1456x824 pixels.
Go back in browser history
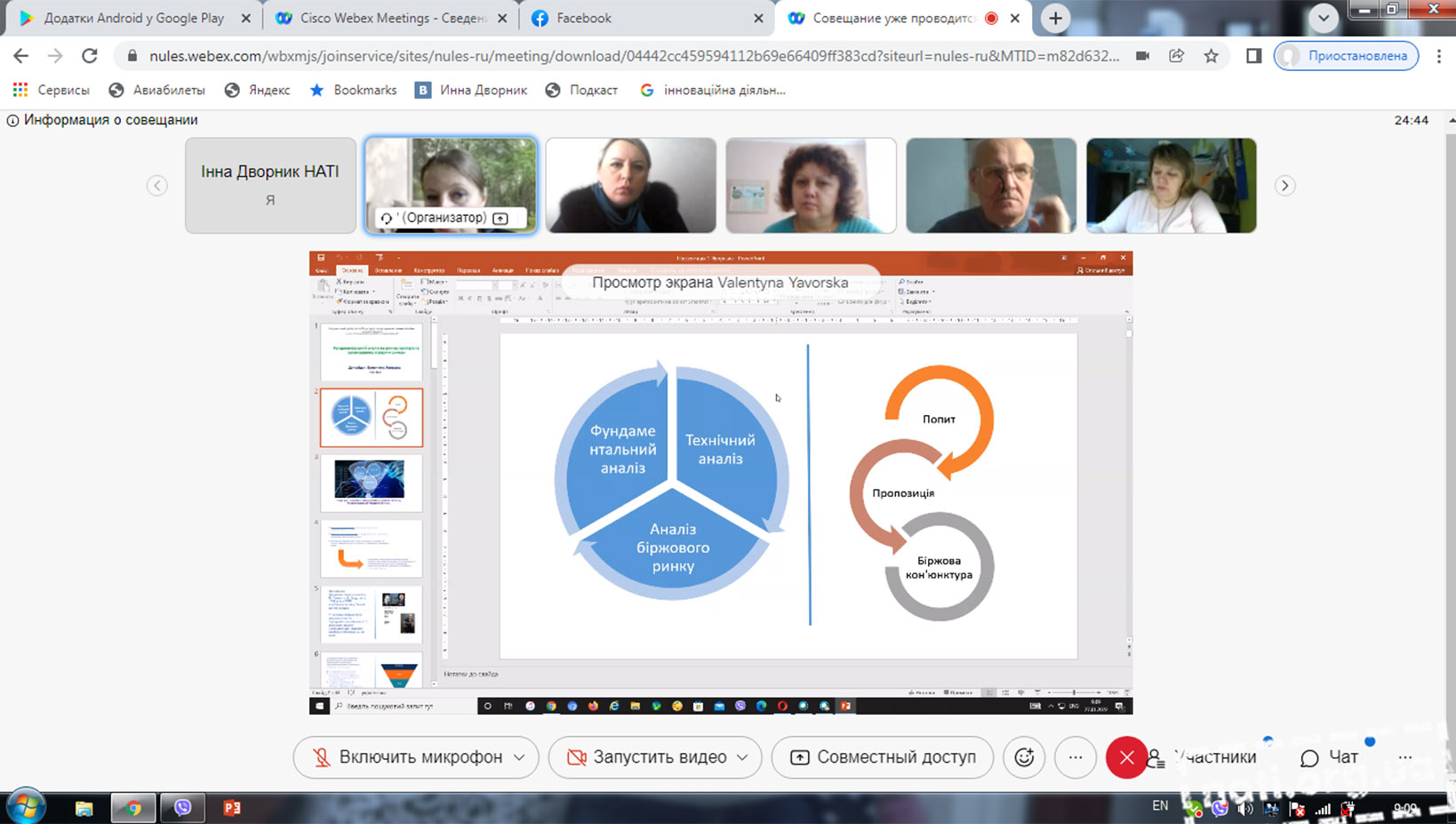20,55
